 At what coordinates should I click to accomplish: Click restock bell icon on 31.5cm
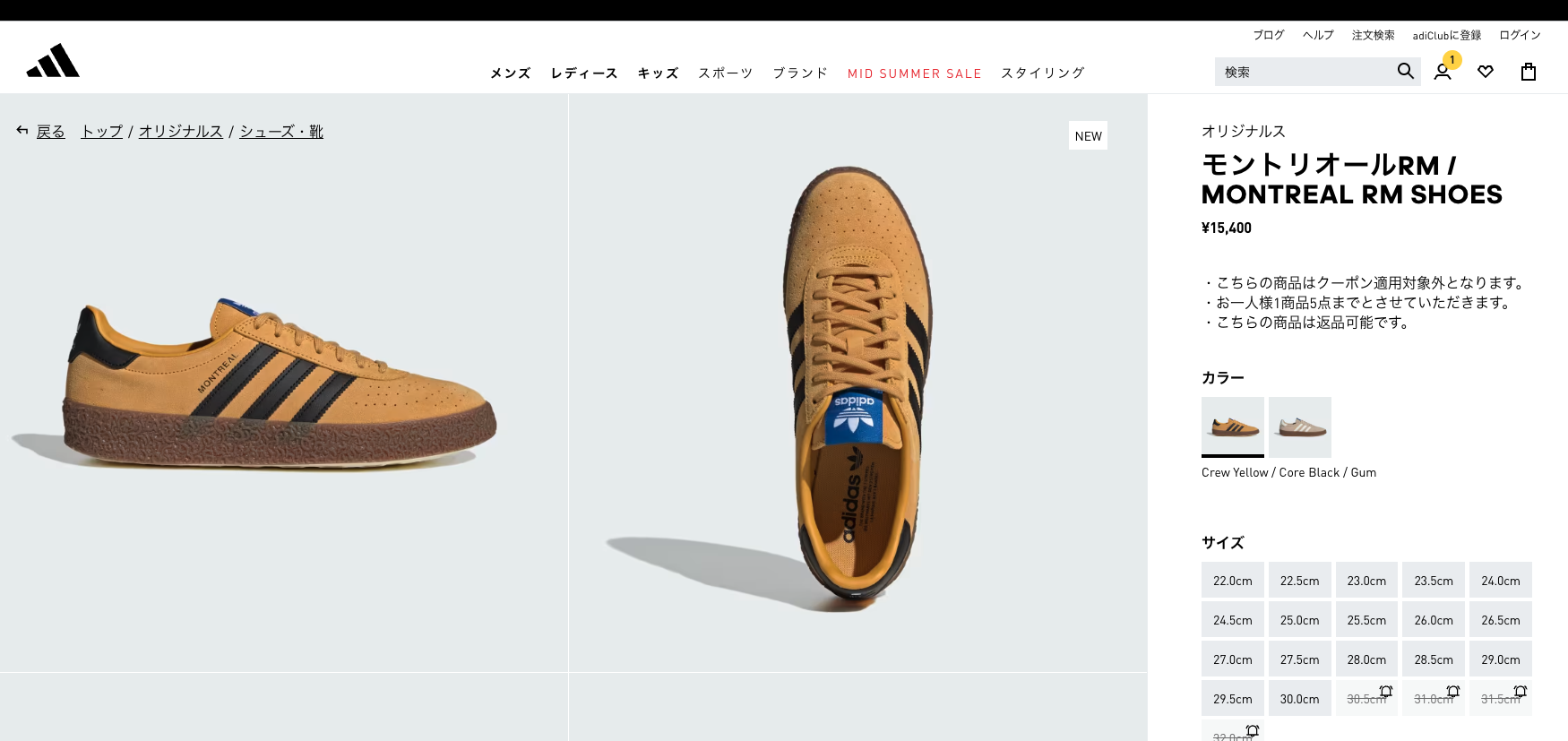1521,691
